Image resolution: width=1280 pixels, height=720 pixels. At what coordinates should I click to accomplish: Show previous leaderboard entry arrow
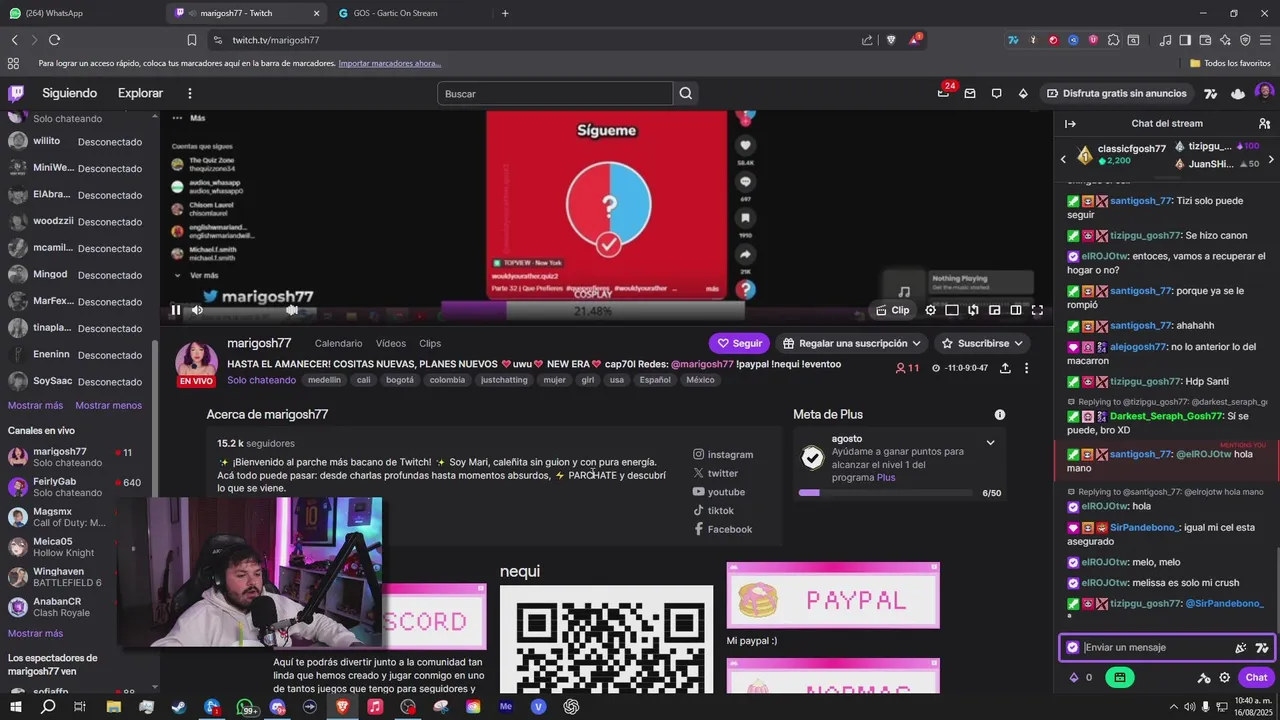click(1063, 158)
